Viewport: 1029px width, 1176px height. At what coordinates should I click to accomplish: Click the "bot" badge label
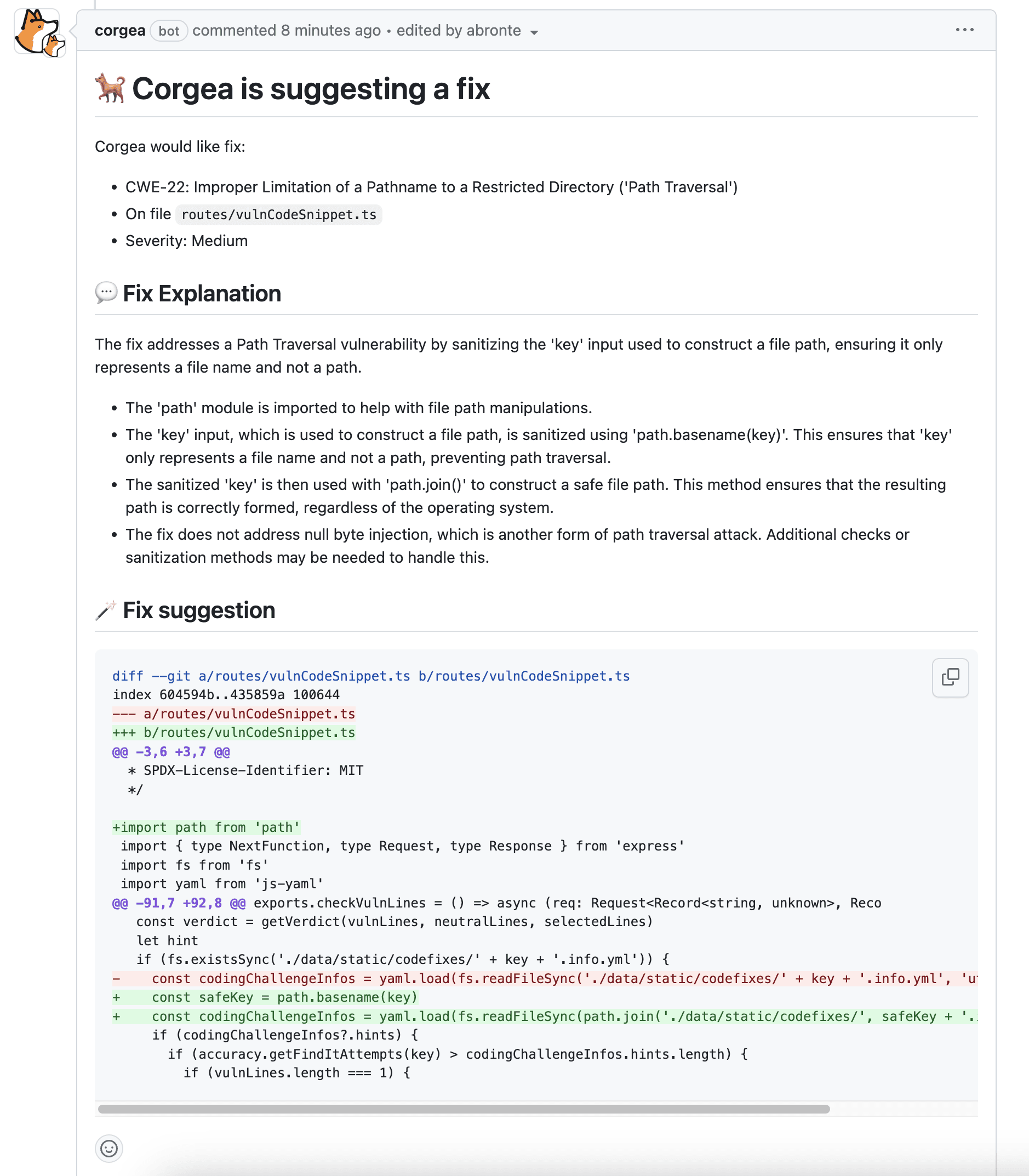pyautogui.click(x=169, y=31)
